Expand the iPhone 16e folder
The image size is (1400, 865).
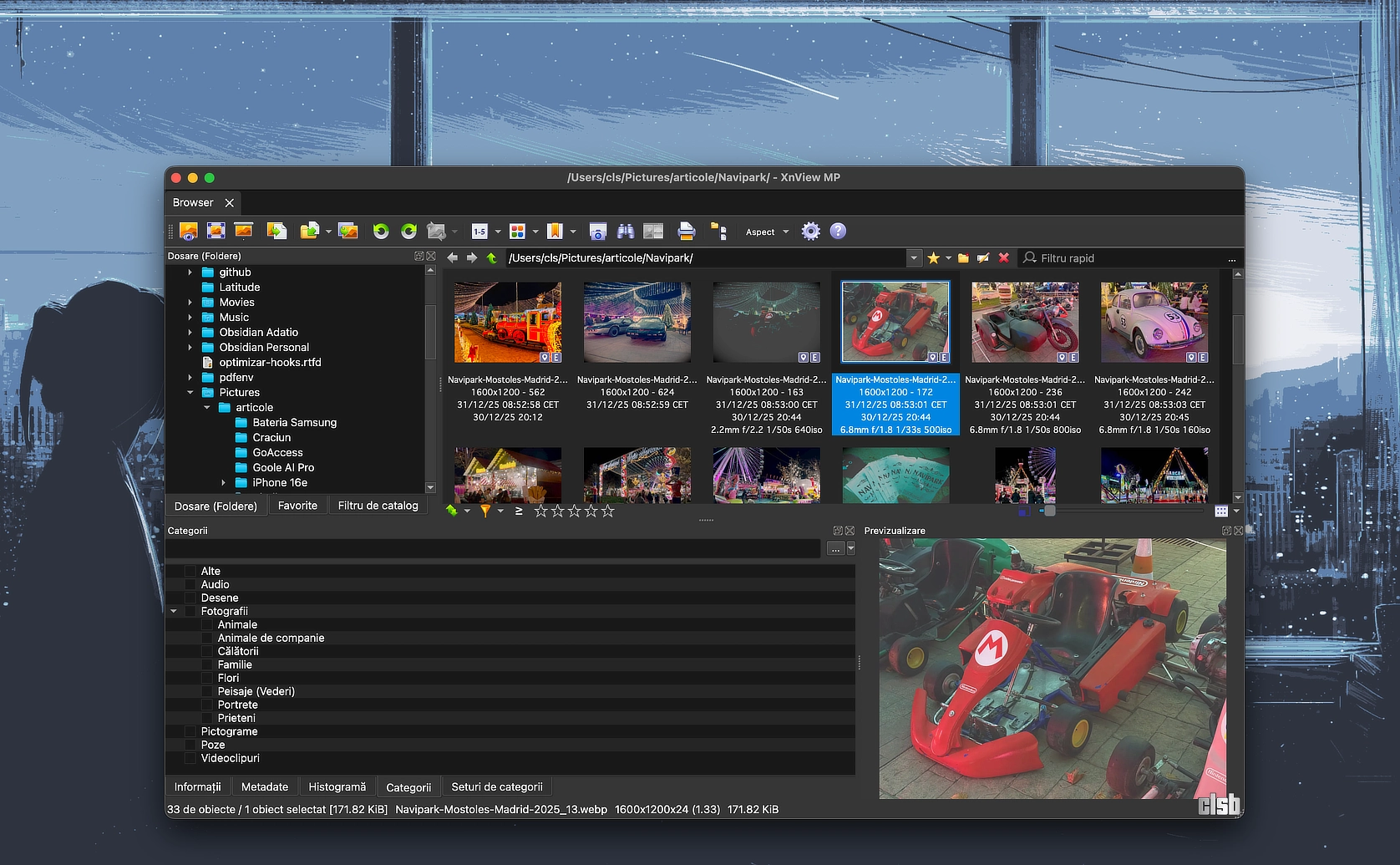[223, 483]
